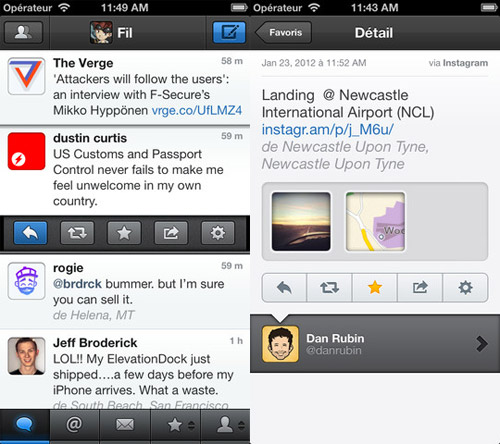Tap the 'de Newcastle Upon Tyne' location text
Screen dimensions: 500x444
pos(345,155)
